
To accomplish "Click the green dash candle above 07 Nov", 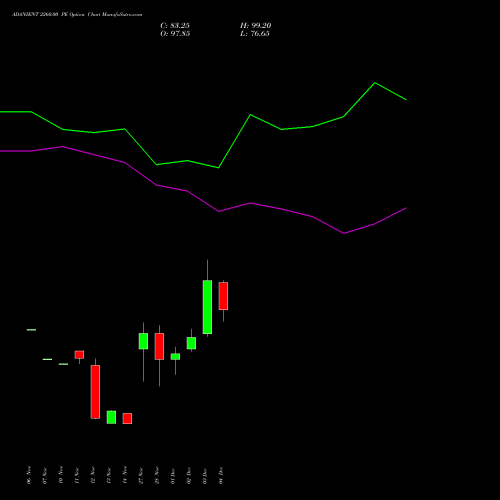I will (x=47, y=359).
